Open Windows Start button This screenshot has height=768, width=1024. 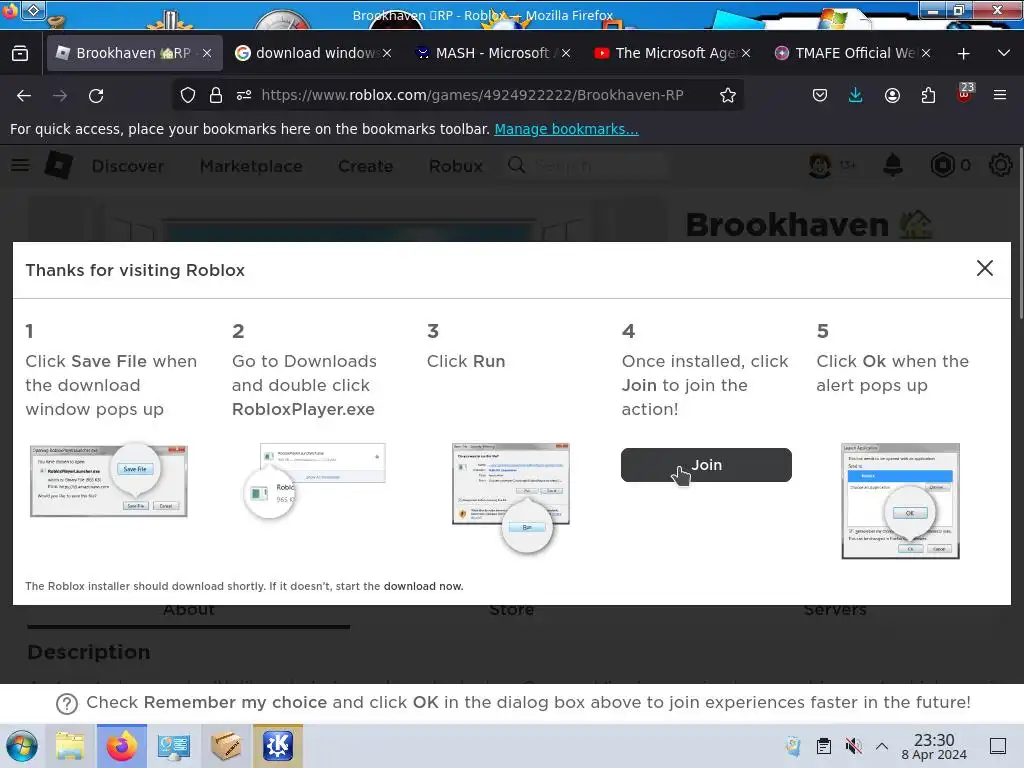click(x=22, y=746)
